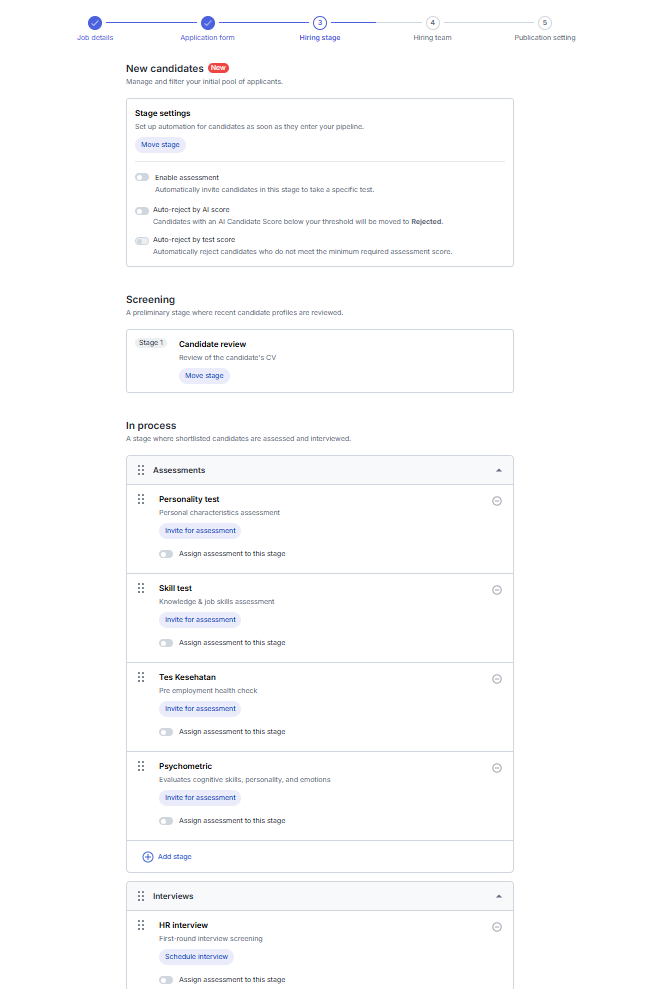Click the Interviews group drag handle

tap(141, 896)
